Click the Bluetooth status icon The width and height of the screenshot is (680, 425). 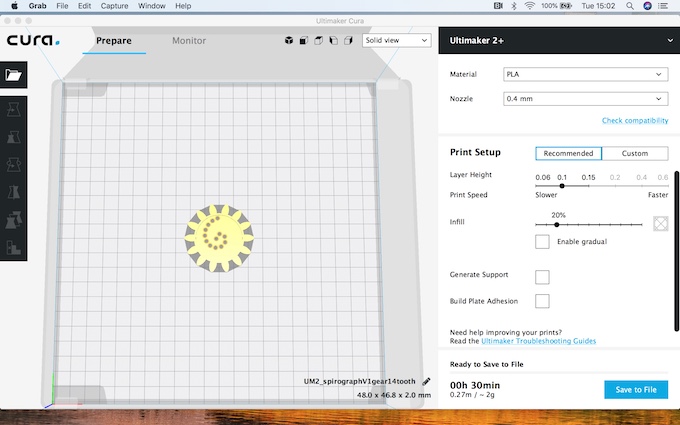tap(514, 6)
